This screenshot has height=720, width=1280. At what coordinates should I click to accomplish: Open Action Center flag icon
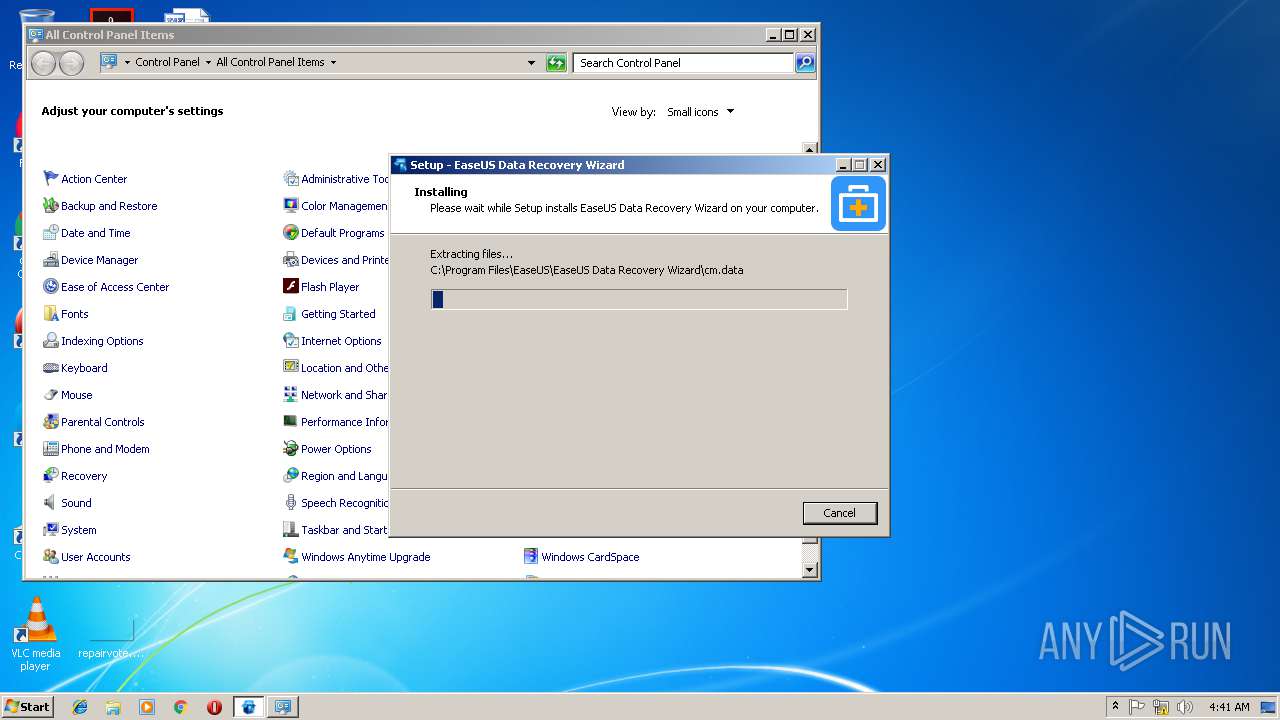tap(51, 178)
